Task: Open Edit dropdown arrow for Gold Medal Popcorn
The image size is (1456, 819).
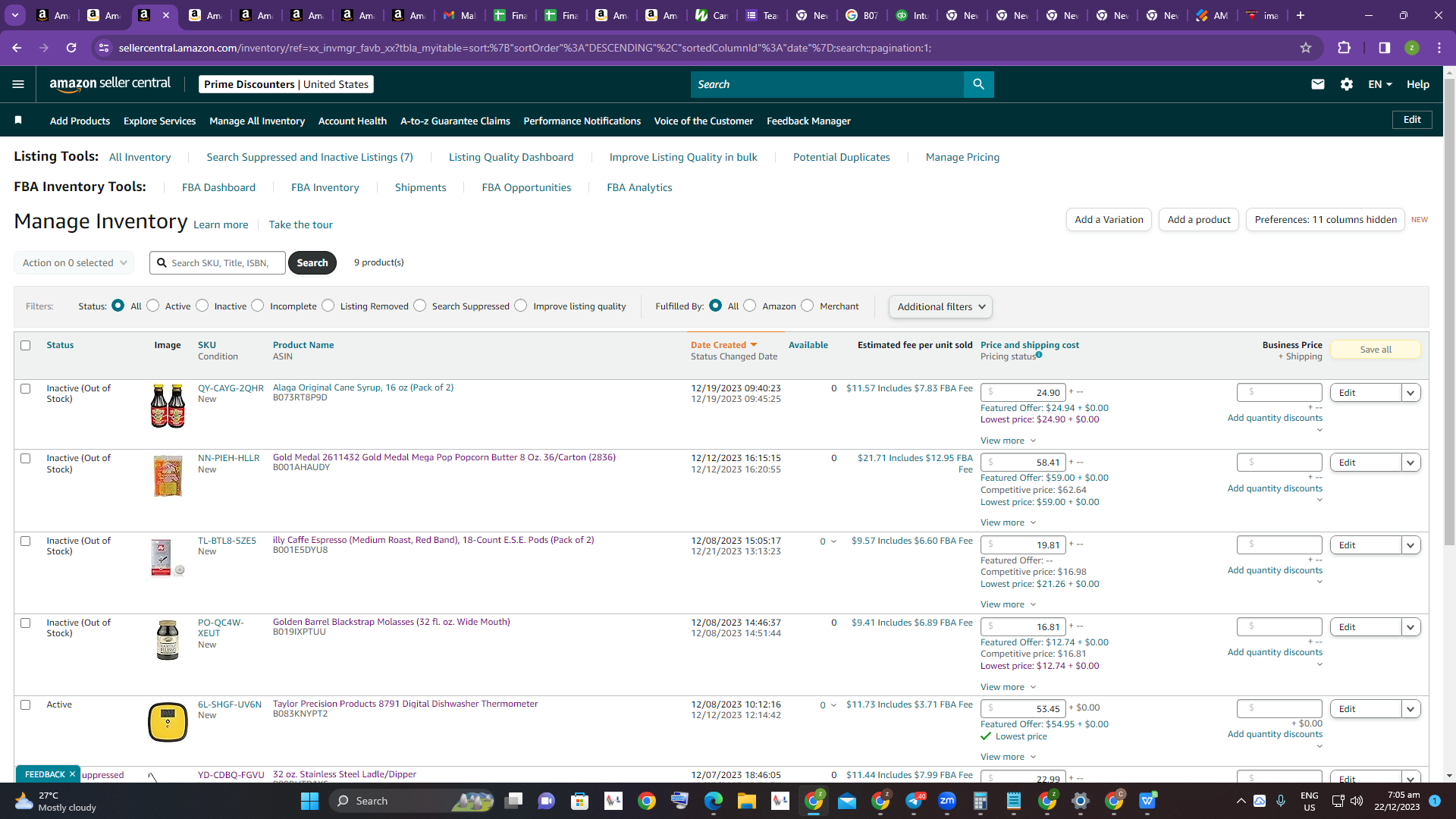Action: [x=1410, y=463]
